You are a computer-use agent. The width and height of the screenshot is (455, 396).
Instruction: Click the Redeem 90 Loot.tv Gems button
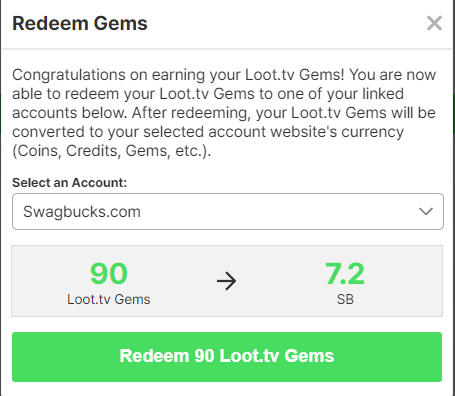[227, 357]
